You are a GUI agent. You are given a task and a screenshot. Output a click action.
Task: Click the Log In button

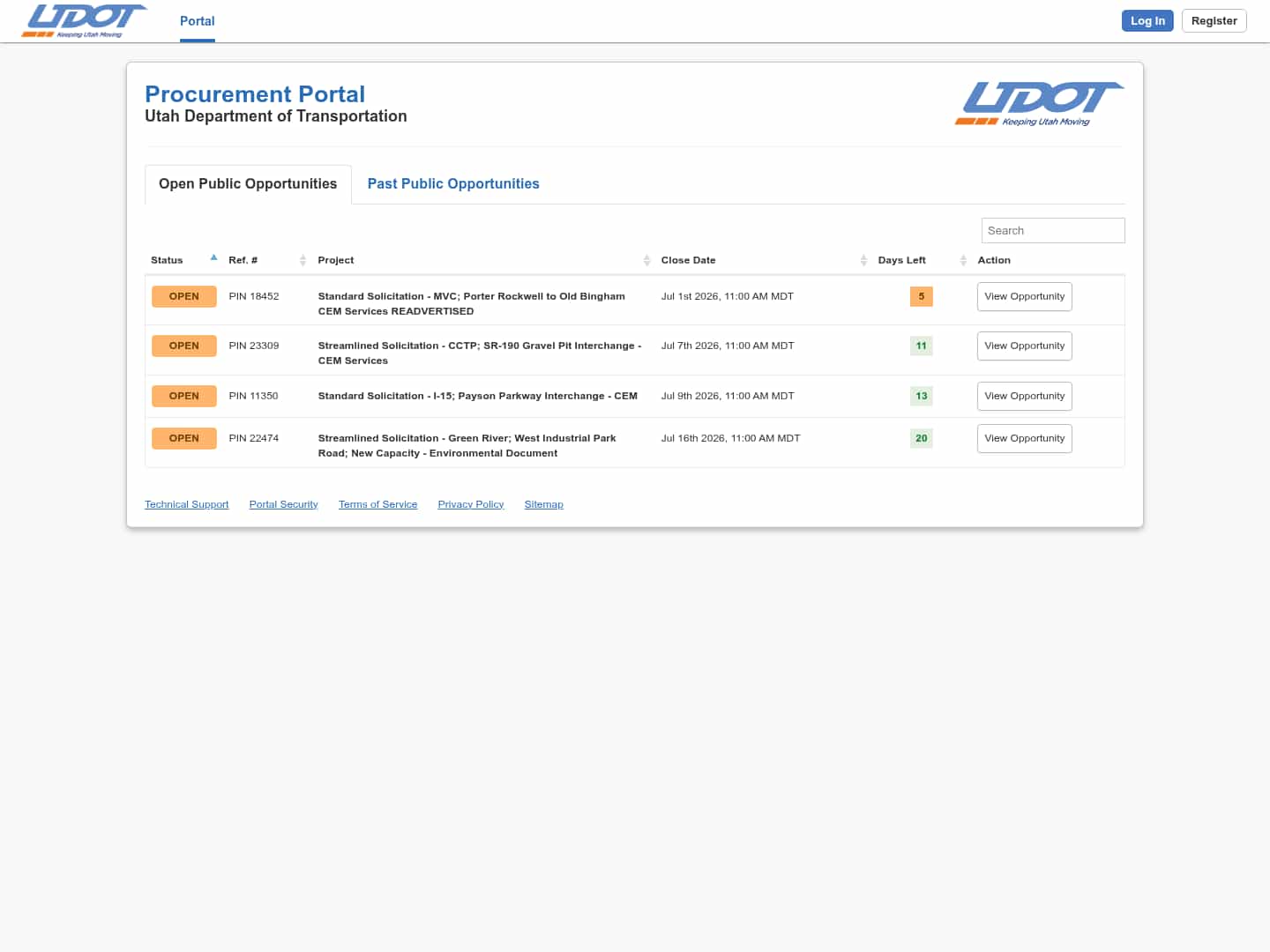pyautogui.click(x=1147, y=20)
